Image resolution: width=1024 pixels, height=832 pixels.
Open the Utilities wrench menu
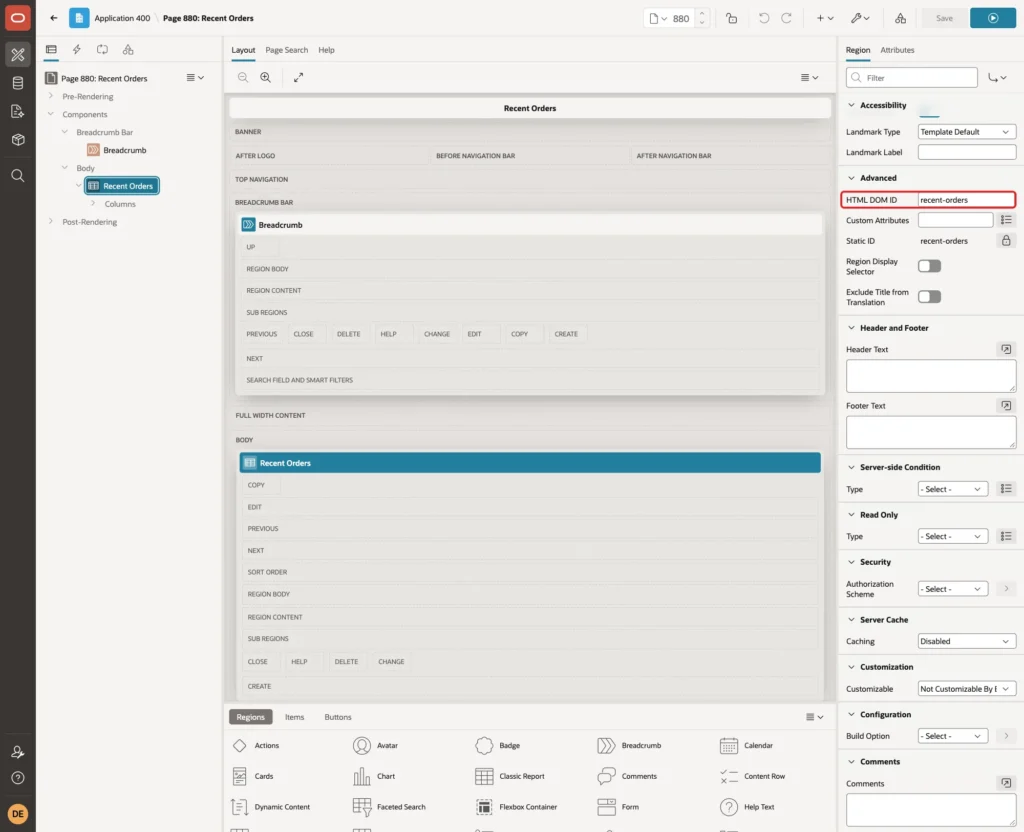point(860,18)
